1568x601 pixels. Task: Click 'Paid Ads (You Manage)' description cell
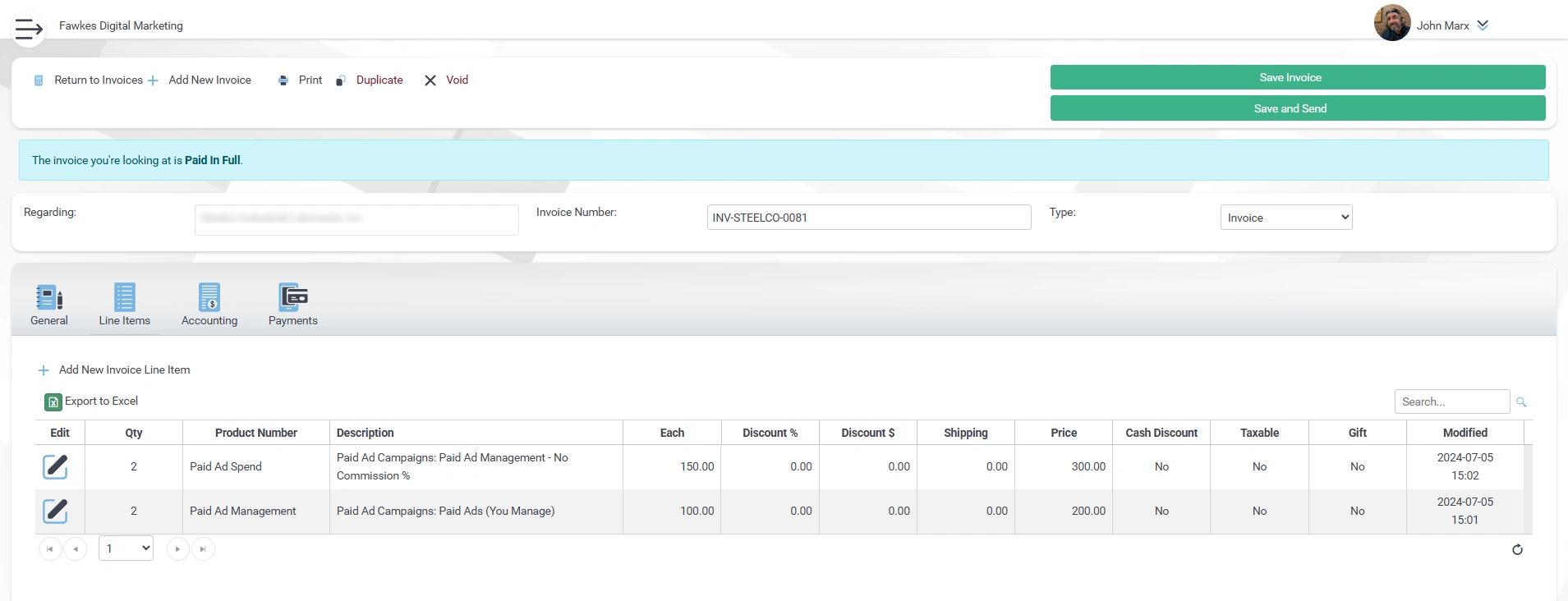click(x=476, y=511)
